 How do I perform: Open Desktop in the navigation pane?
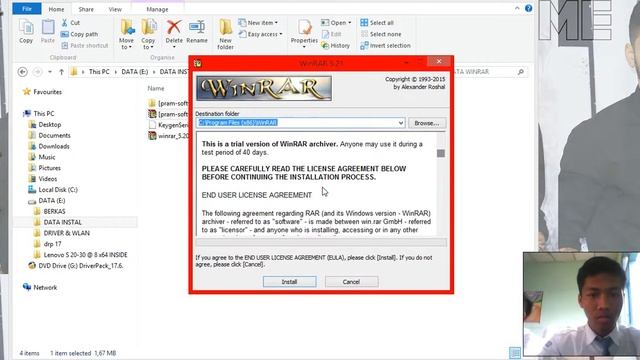(x=45, y=124)
